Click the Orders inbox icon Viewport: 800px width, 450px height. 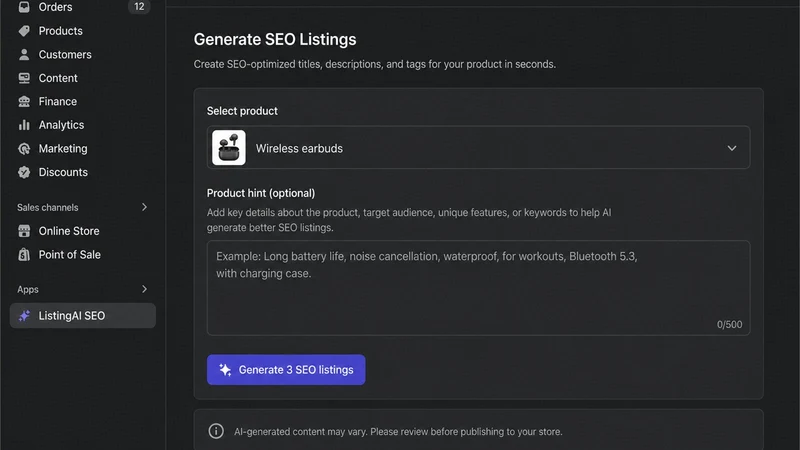[x=24, y=7]
